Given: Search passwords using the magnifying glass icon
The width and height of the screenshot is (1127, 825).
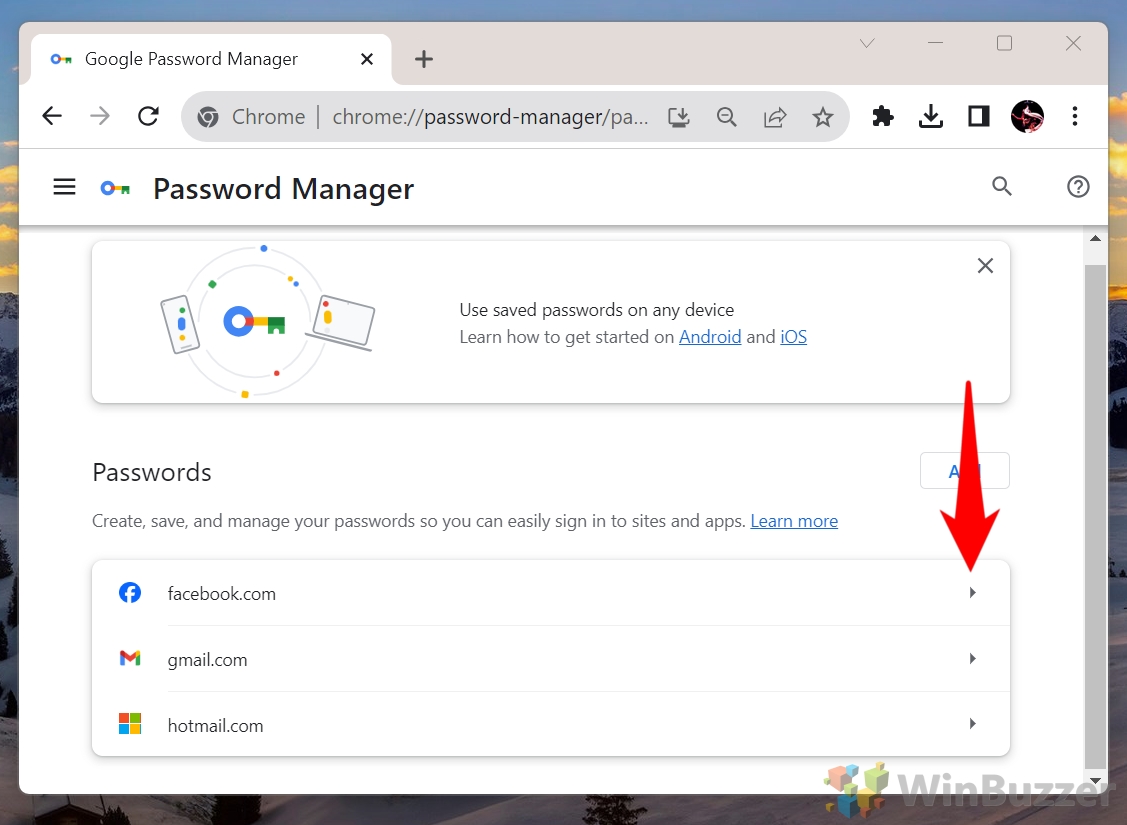Looking at the screenshot, I should click(x=1002, y=187).
